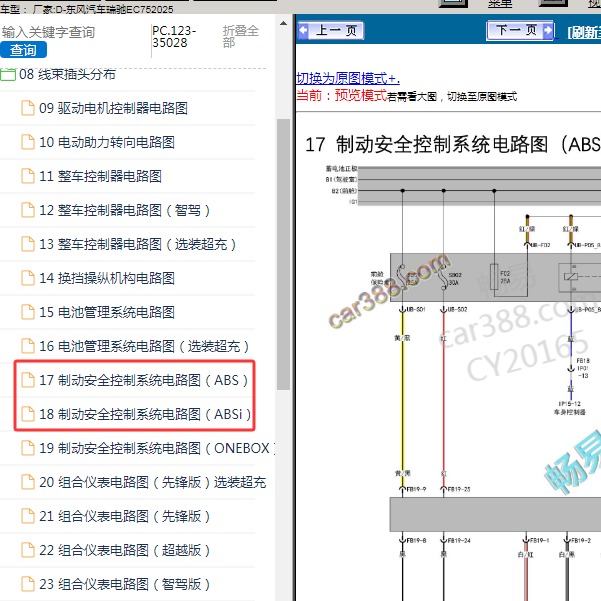
Task: Click the 菜单 menu label in the title area
Action: [500, 3]
